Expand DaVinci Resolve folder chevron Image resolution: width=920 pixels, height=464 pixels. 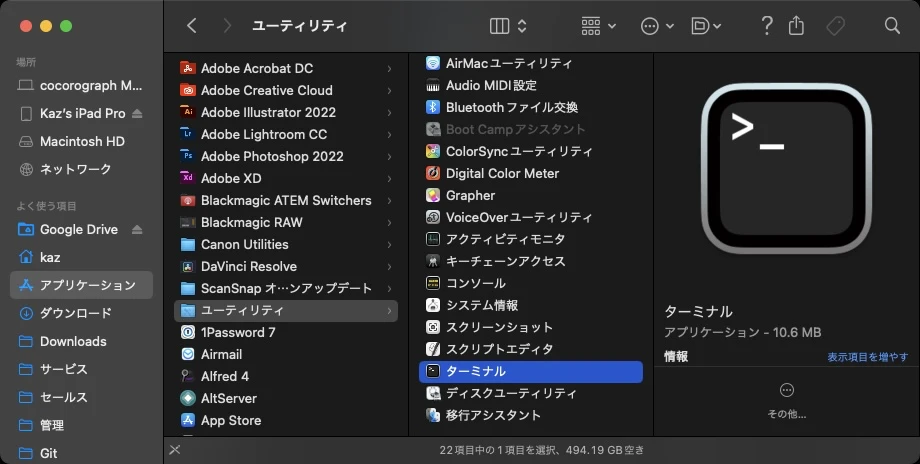click(389, 266)
